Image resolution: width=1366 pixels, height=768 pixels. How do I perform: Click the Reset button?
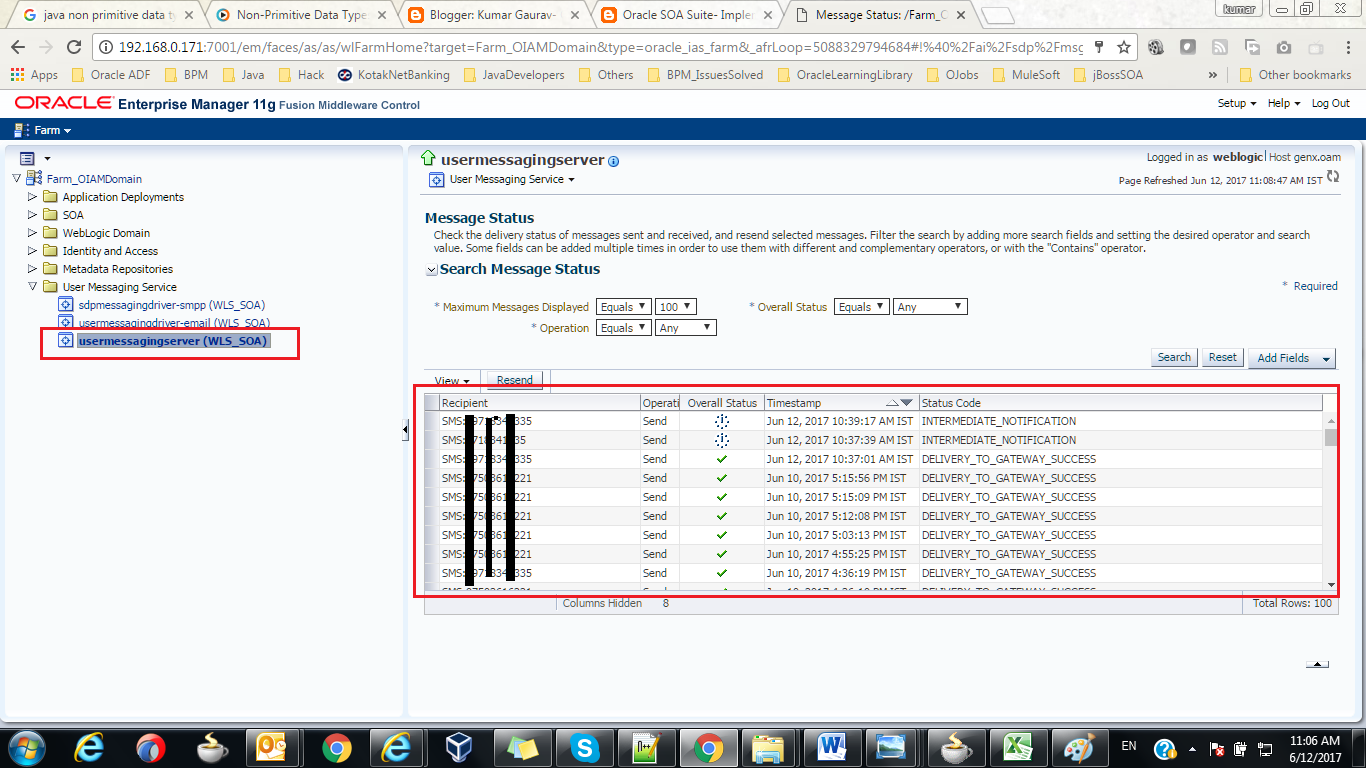point(1222,358)
